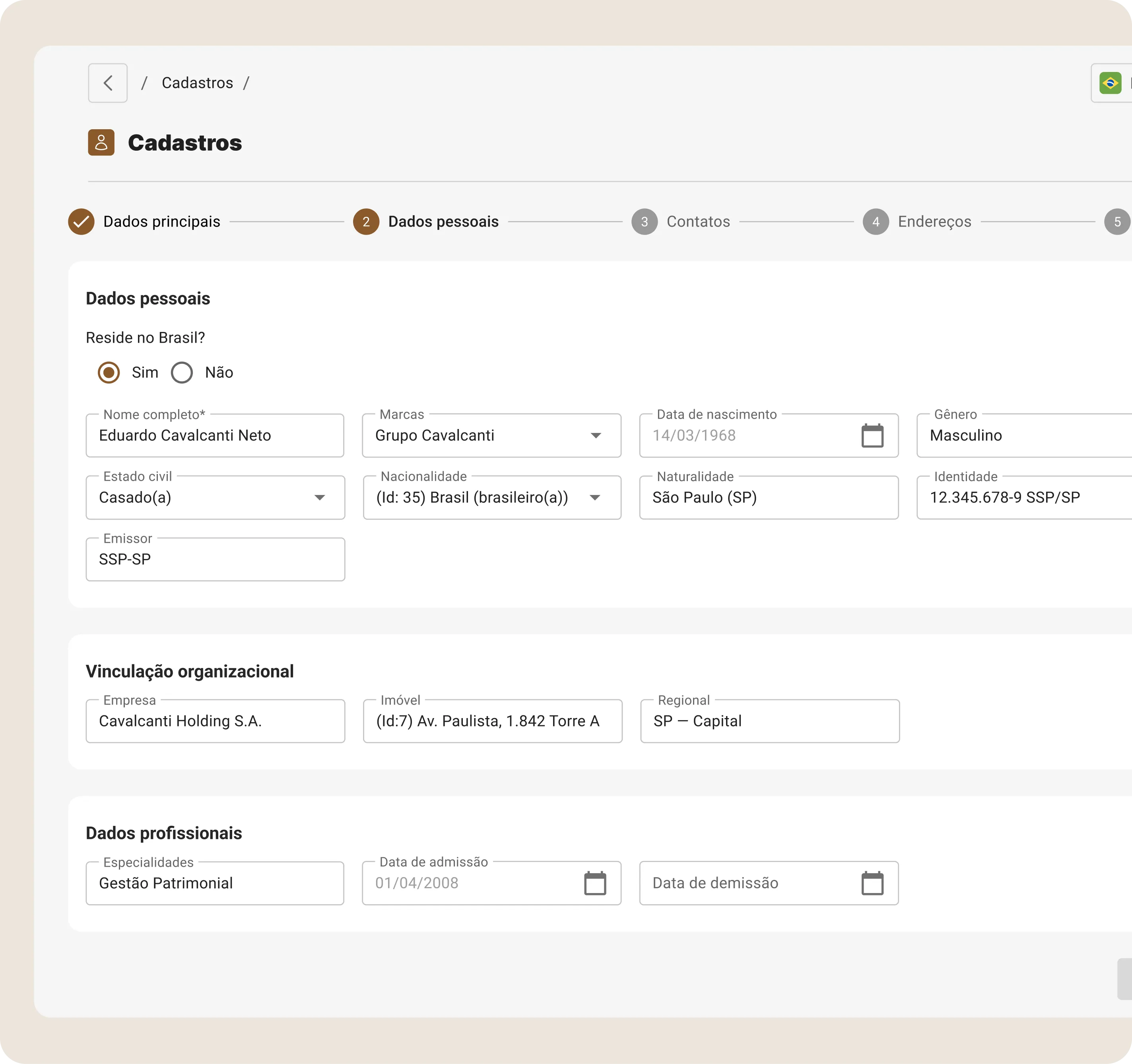This screenshot has width=1132, height=1064.
Task: Open the Nacionalidade dropdown arrow
Action: point(595,497)
